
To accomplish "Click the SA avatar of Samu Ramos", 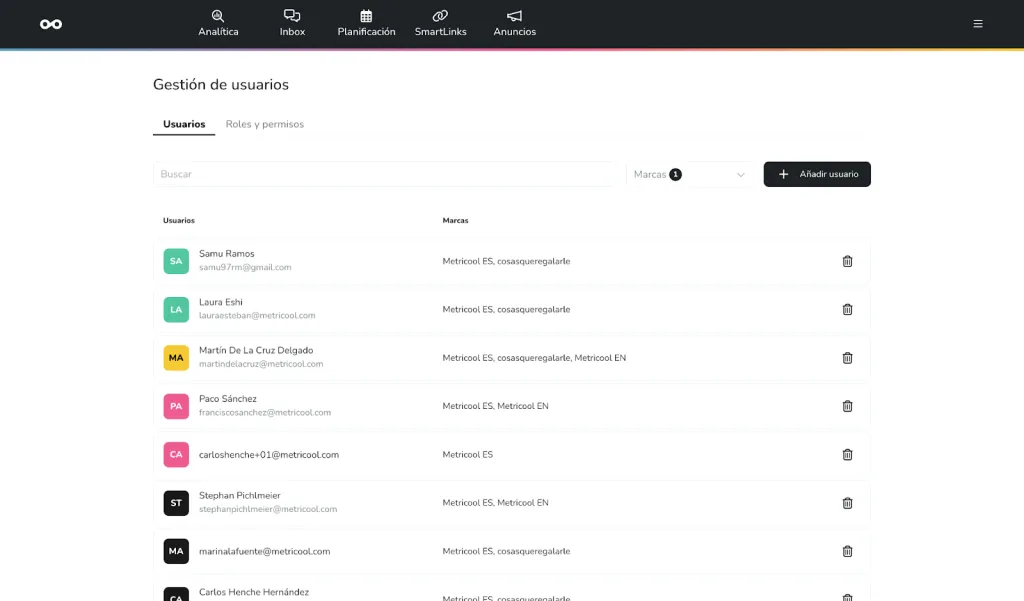I will pyautogui.click(x=176, y=261).
